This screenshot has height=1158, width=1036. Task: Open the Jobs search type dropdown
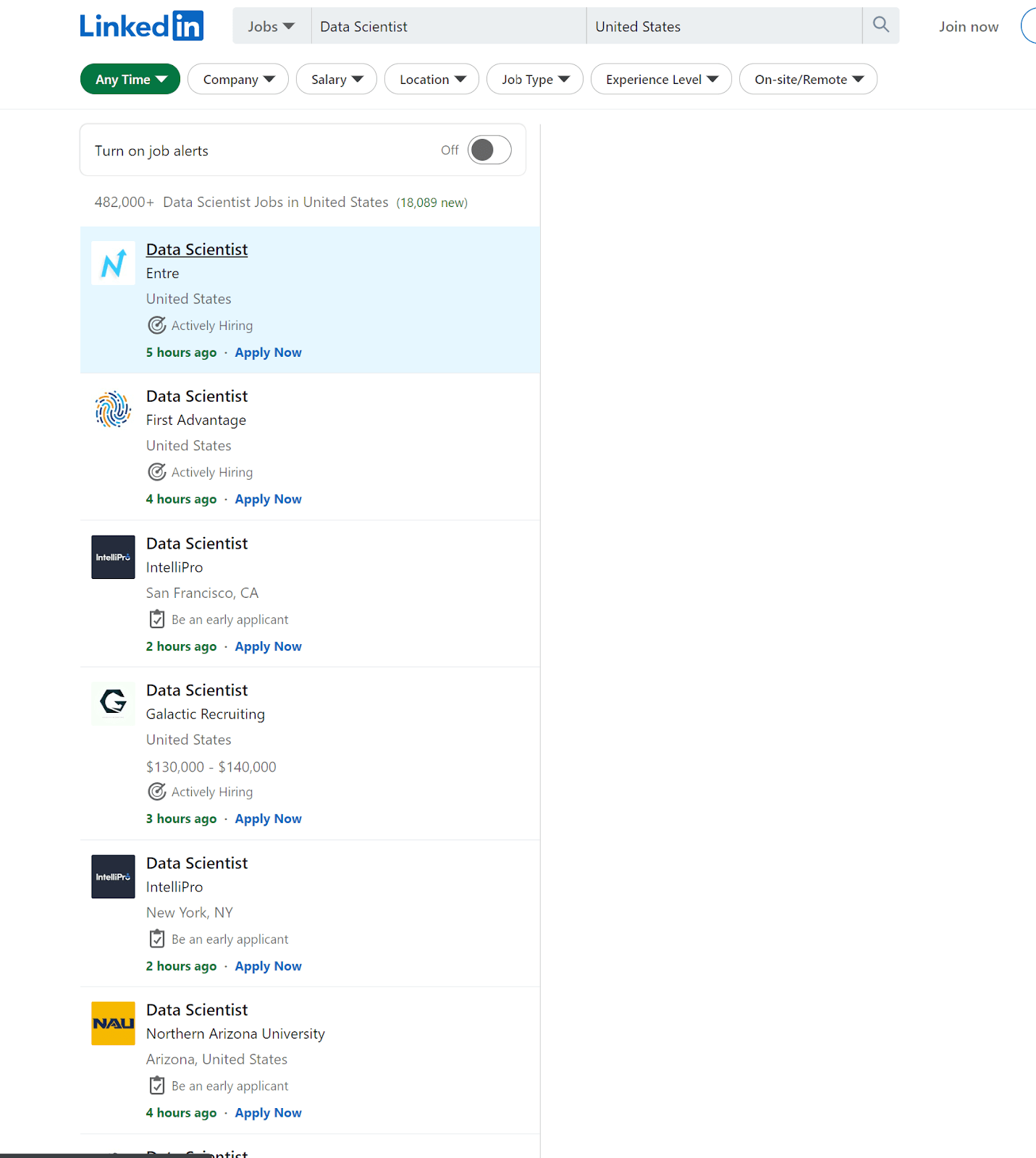(271, 26)
